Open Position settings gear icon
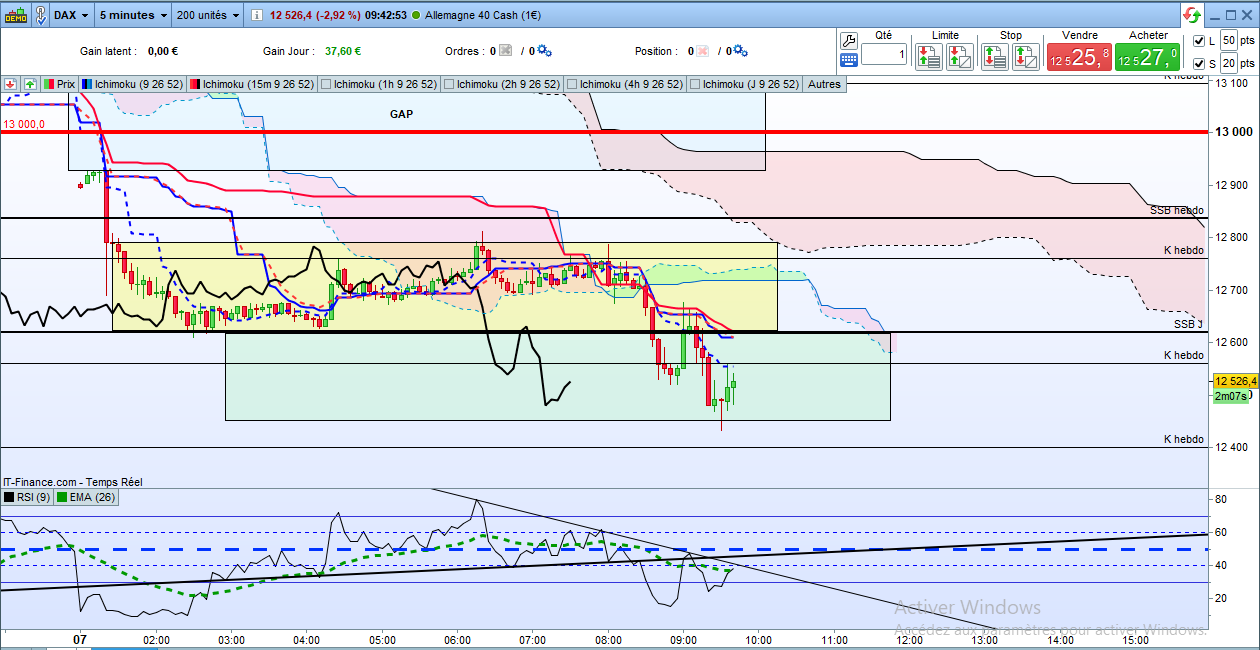Viewport: 1260px width, 650px height. tap(741, 51)
